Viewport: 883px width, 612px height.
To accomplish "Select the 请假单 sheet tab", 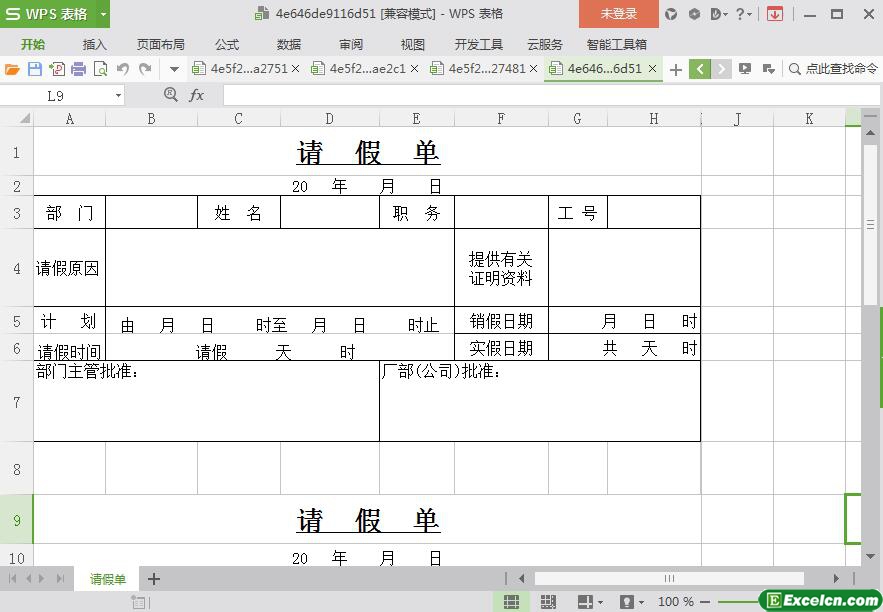I will pyautogui.click(x=108, y=579).
